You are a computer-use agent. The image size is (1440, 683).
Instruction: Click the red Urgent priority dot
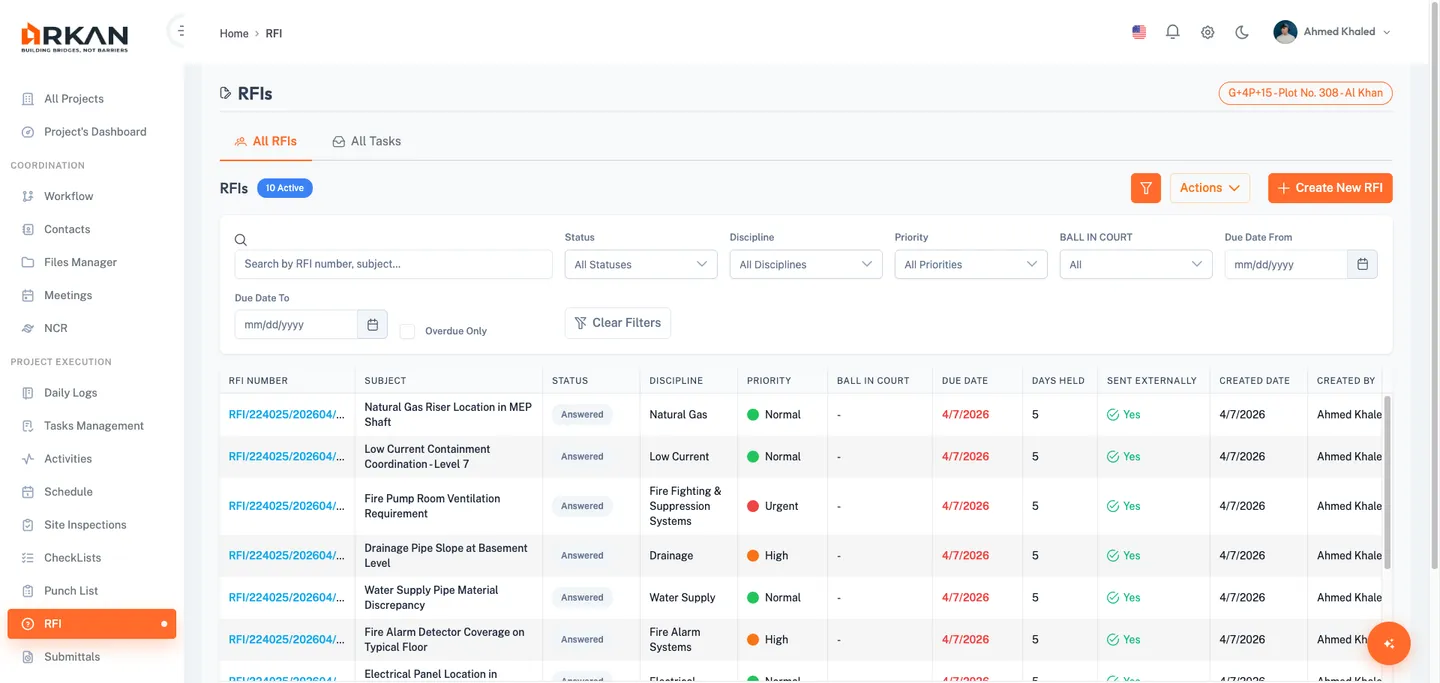[x=753, y=506]
